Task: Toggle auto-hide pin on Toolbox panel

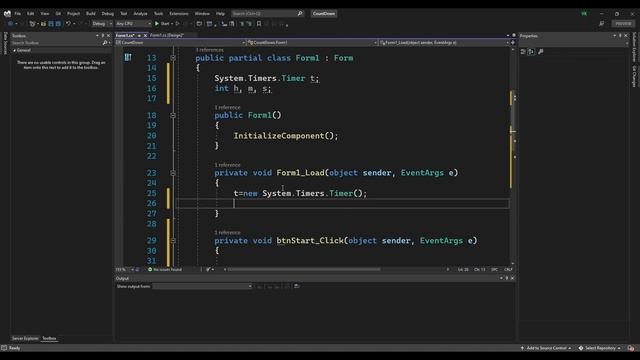Action: coord(102,36)
